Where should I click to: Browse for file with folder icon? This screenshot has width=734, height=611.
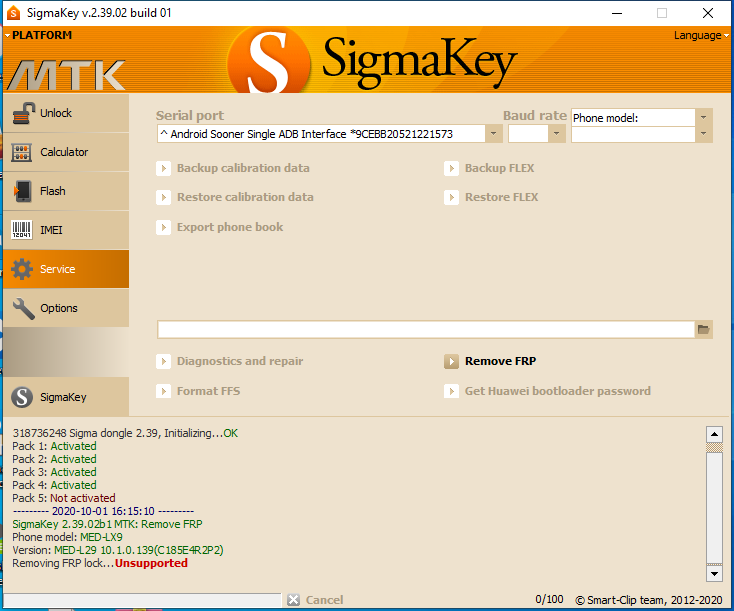(704, 330)
